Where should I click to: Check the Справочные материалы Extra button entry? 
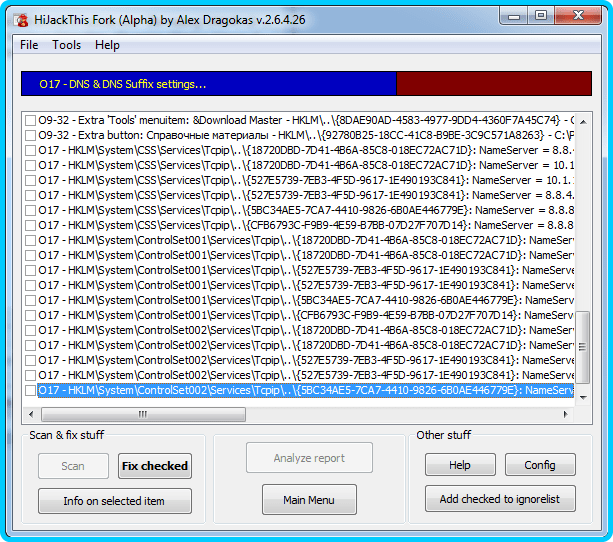coord(30,135)
